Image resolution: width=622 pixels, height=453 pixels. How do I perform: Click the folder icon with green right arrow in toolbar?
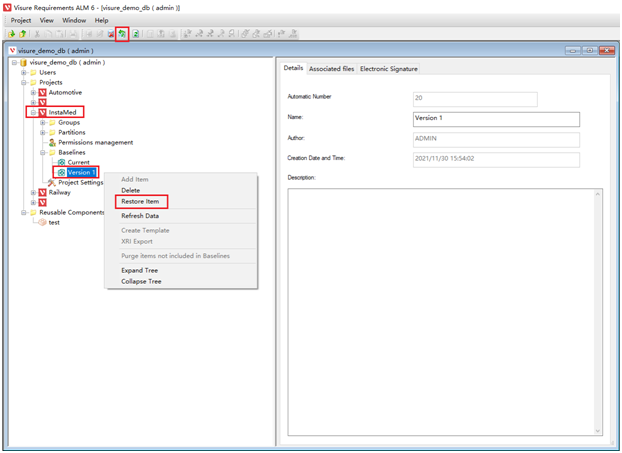(12, 34)
